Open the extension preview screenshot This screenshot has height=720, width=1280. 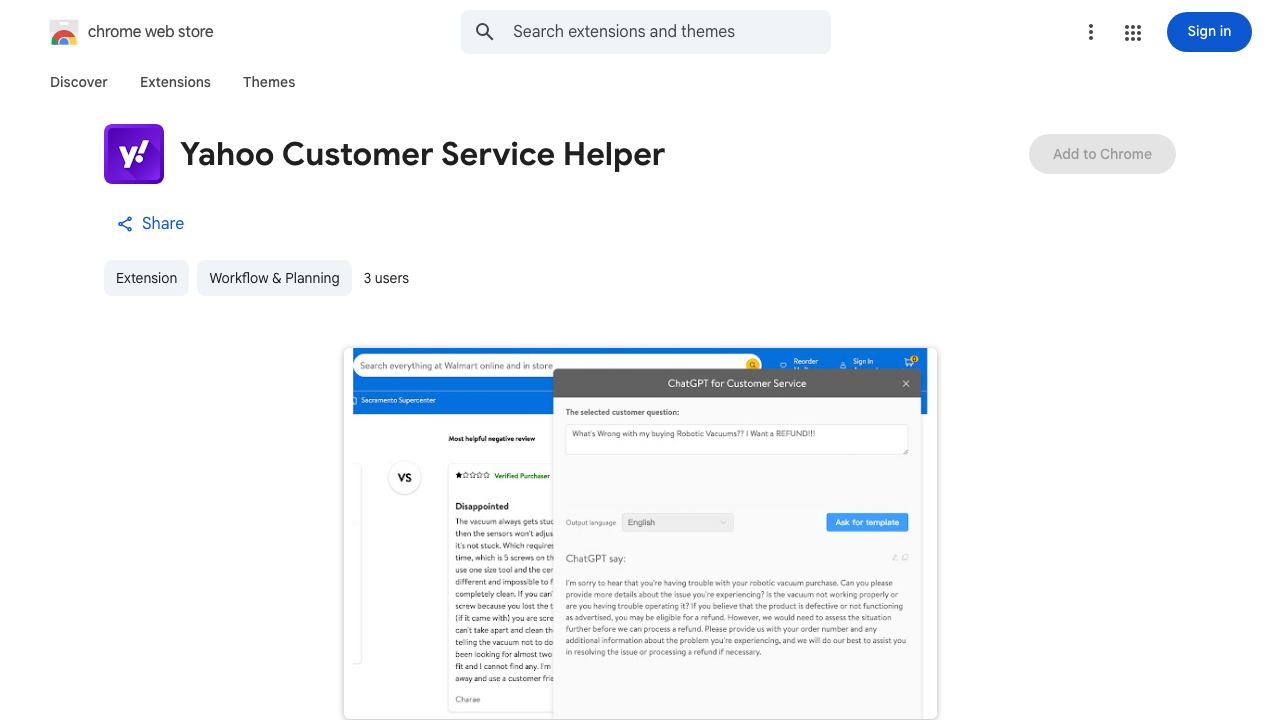click(x=640, y=533)
